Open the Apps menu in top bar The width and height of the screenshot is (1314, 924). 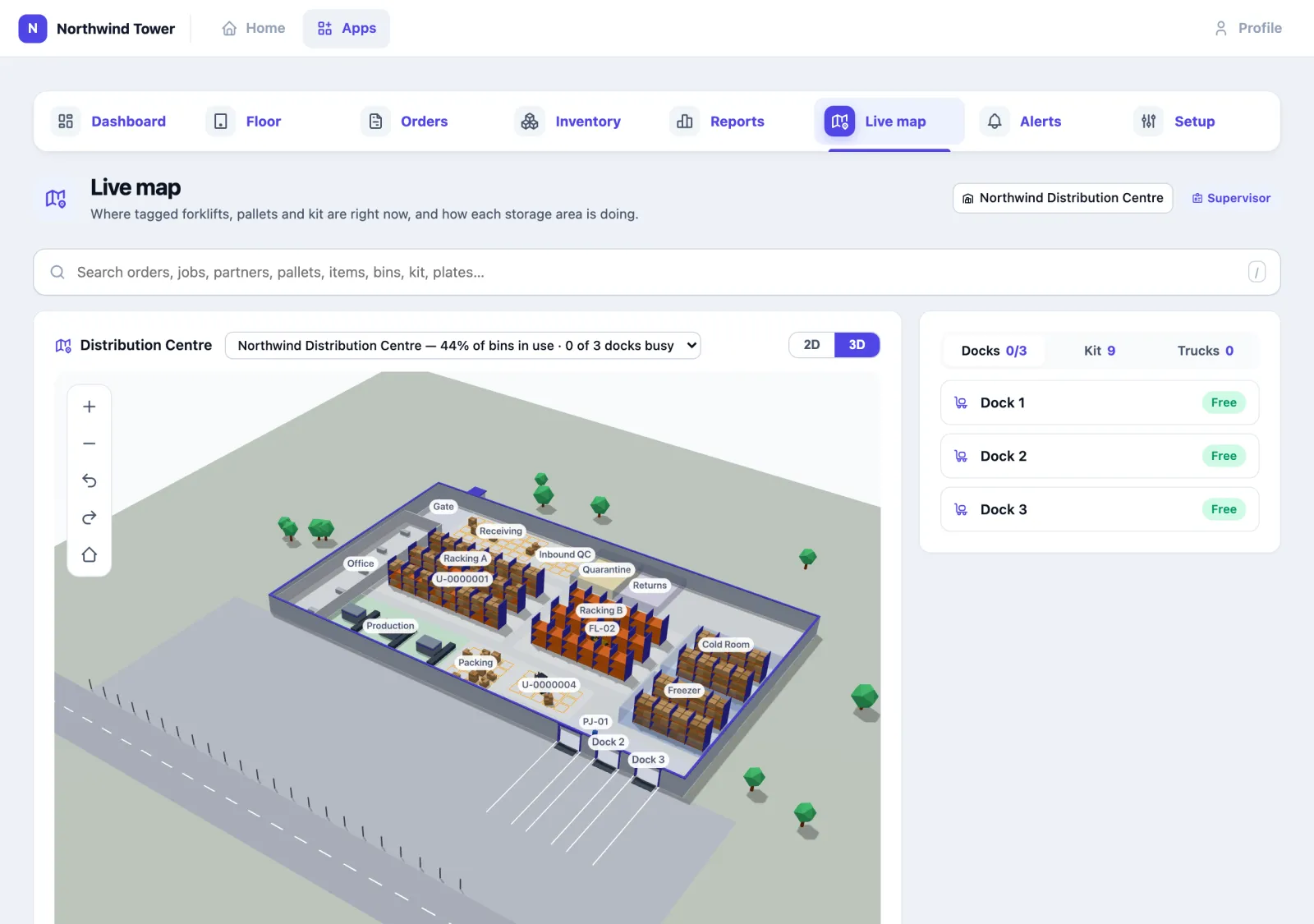[x=347, y=28]
